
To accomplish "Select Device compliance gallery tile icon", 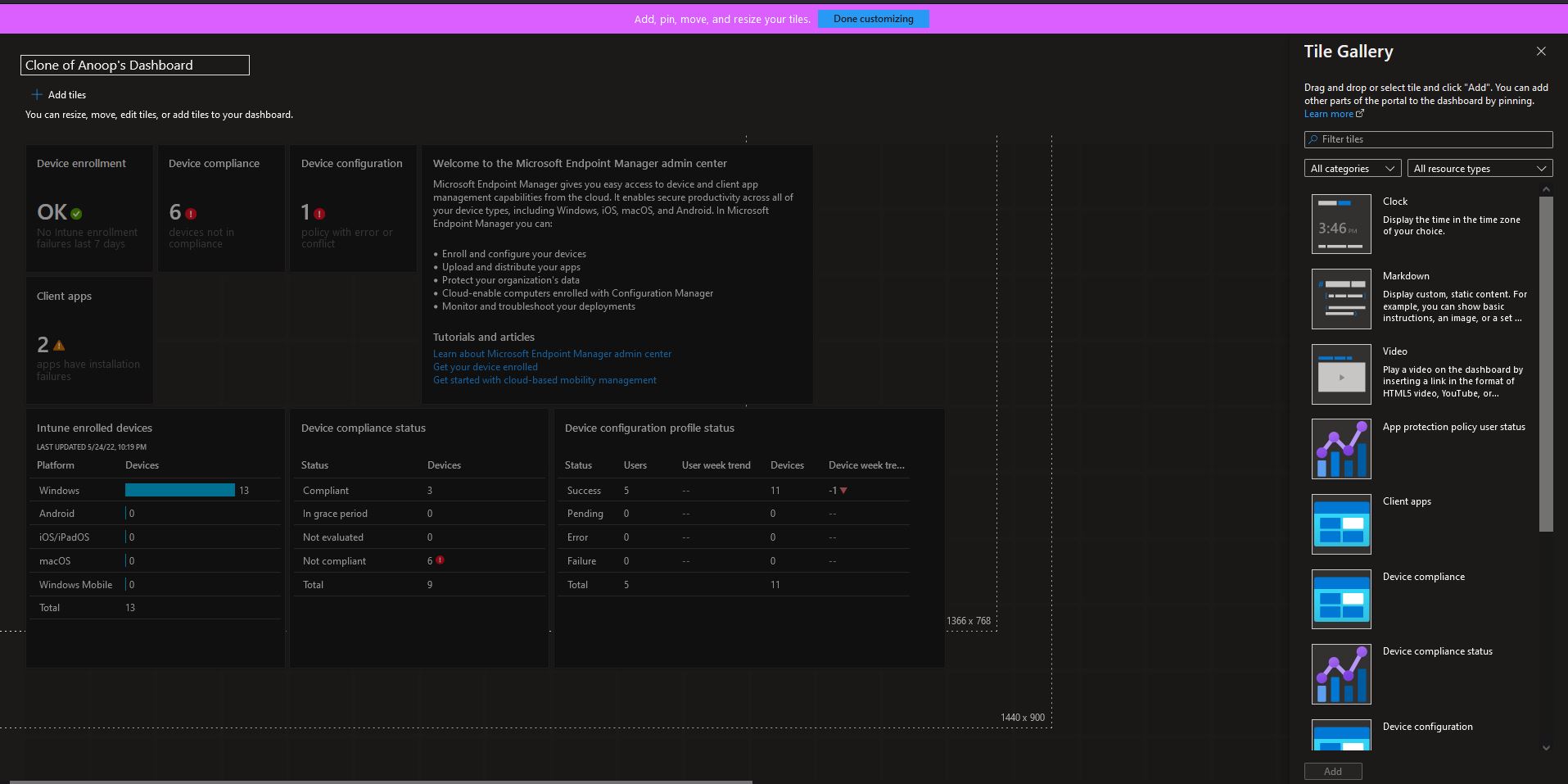I will (x=1341, y=600).
